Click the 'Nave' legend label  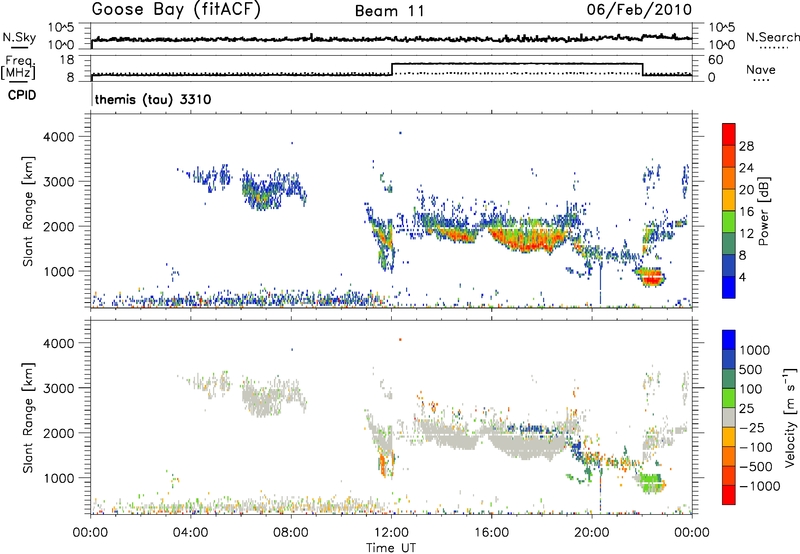click(x=761, y=70)
